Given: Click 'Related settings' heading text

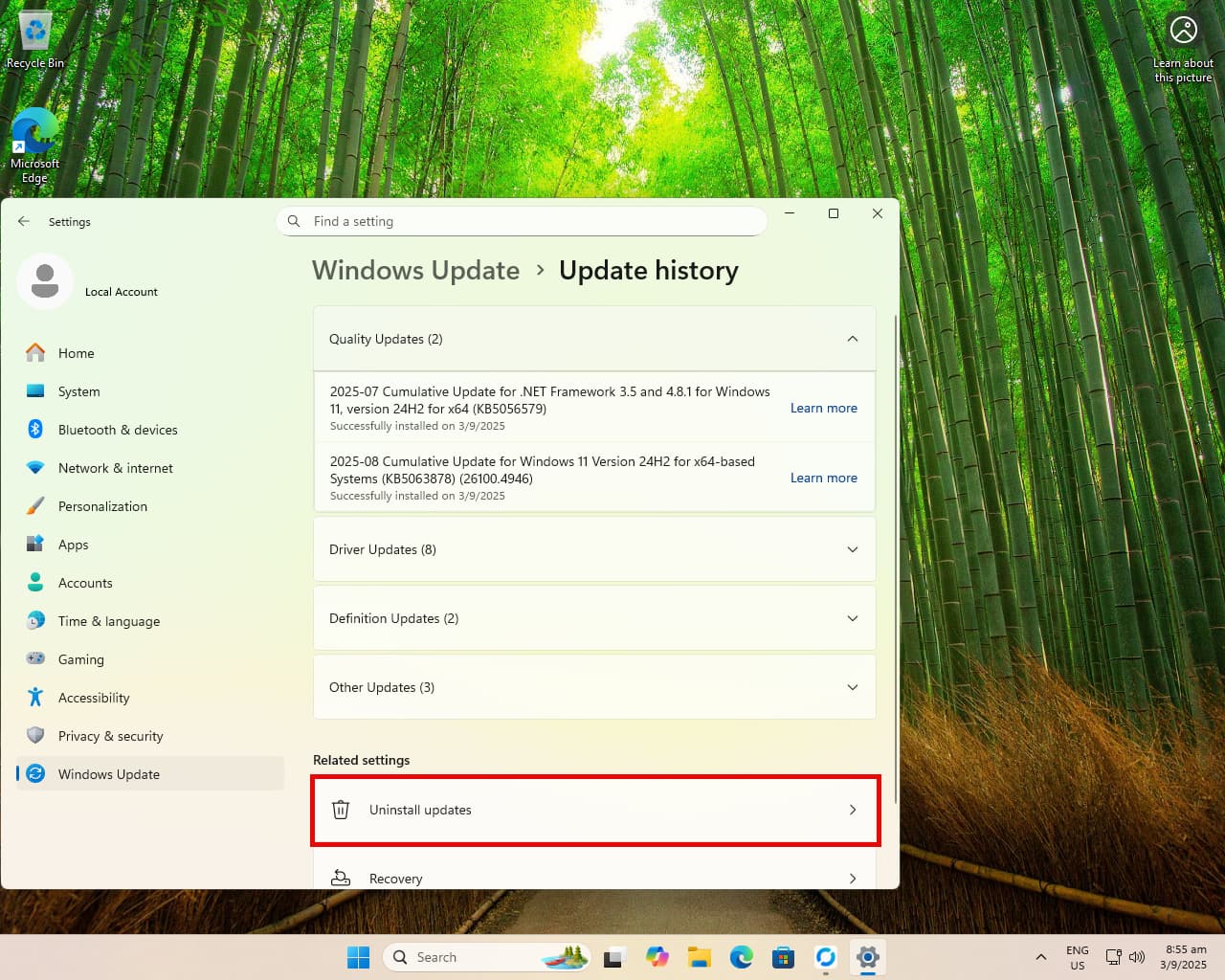Looking at the screenshot, I should pyautogui.click(x=361, y=760).
